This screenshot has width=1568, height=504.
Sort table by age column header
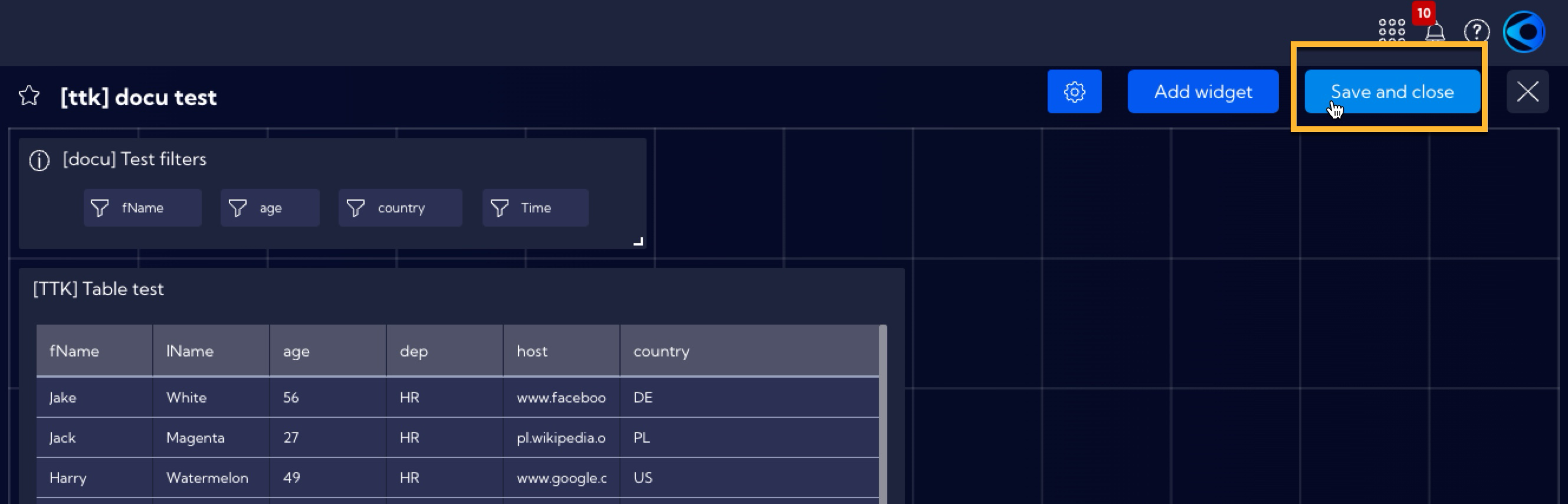[328, 351]
